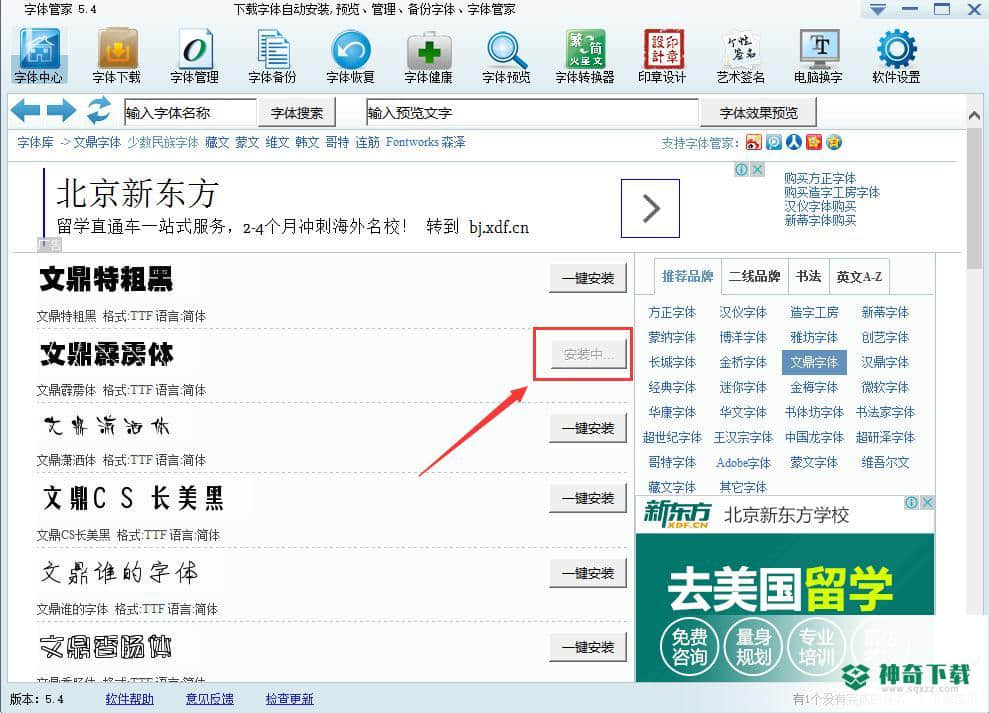
Task: Open the 字体预览 magnifier icon
Action: (506, 56)
